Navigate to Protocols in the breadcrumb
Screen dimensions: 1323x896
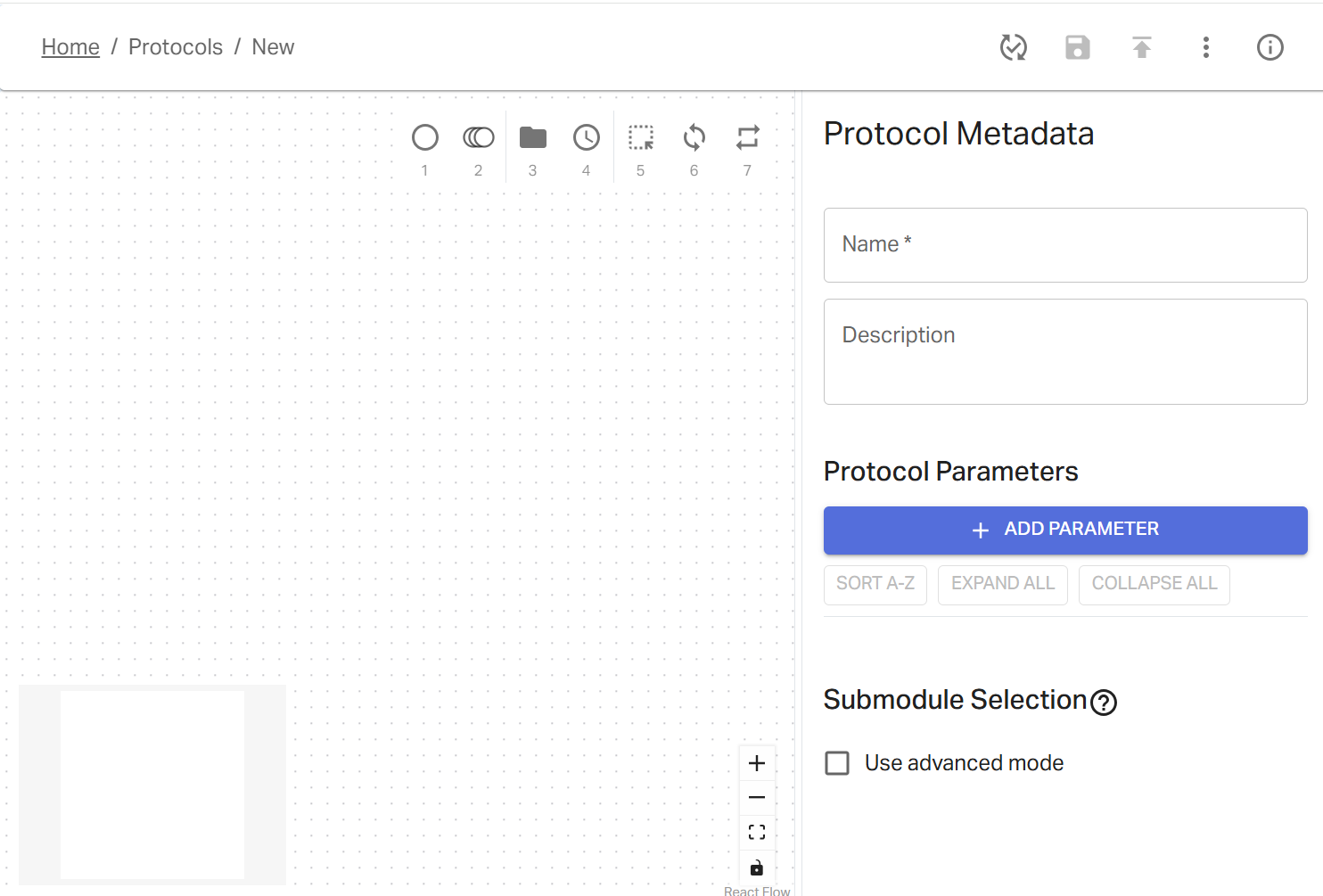click(x=176, y=46)
